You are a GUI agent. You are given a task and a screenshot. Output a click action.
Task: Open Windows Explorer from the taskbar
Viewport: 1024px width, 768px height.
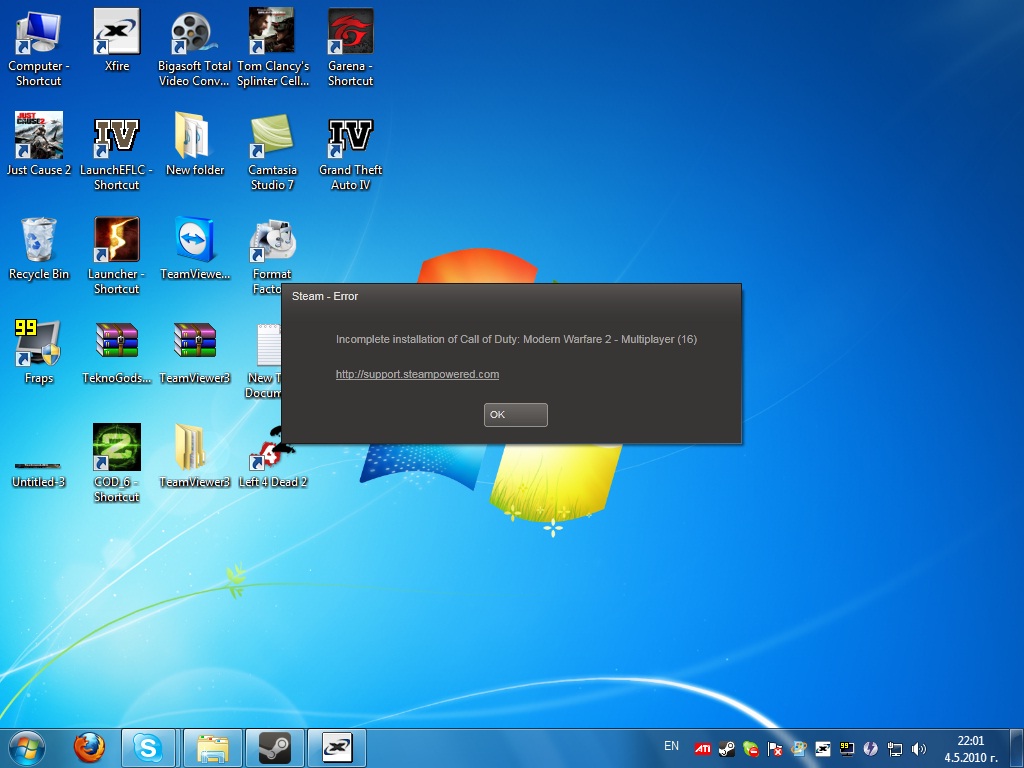212,748
